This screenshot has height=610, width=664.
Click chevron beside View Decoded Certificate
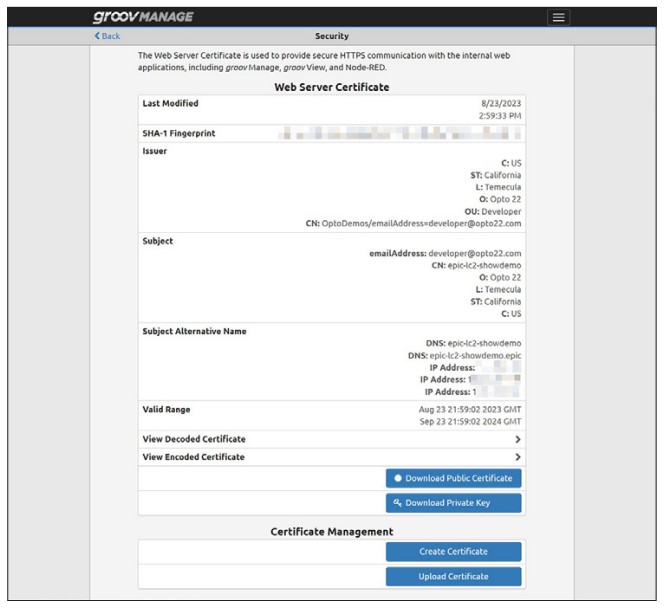click(517, 439)
